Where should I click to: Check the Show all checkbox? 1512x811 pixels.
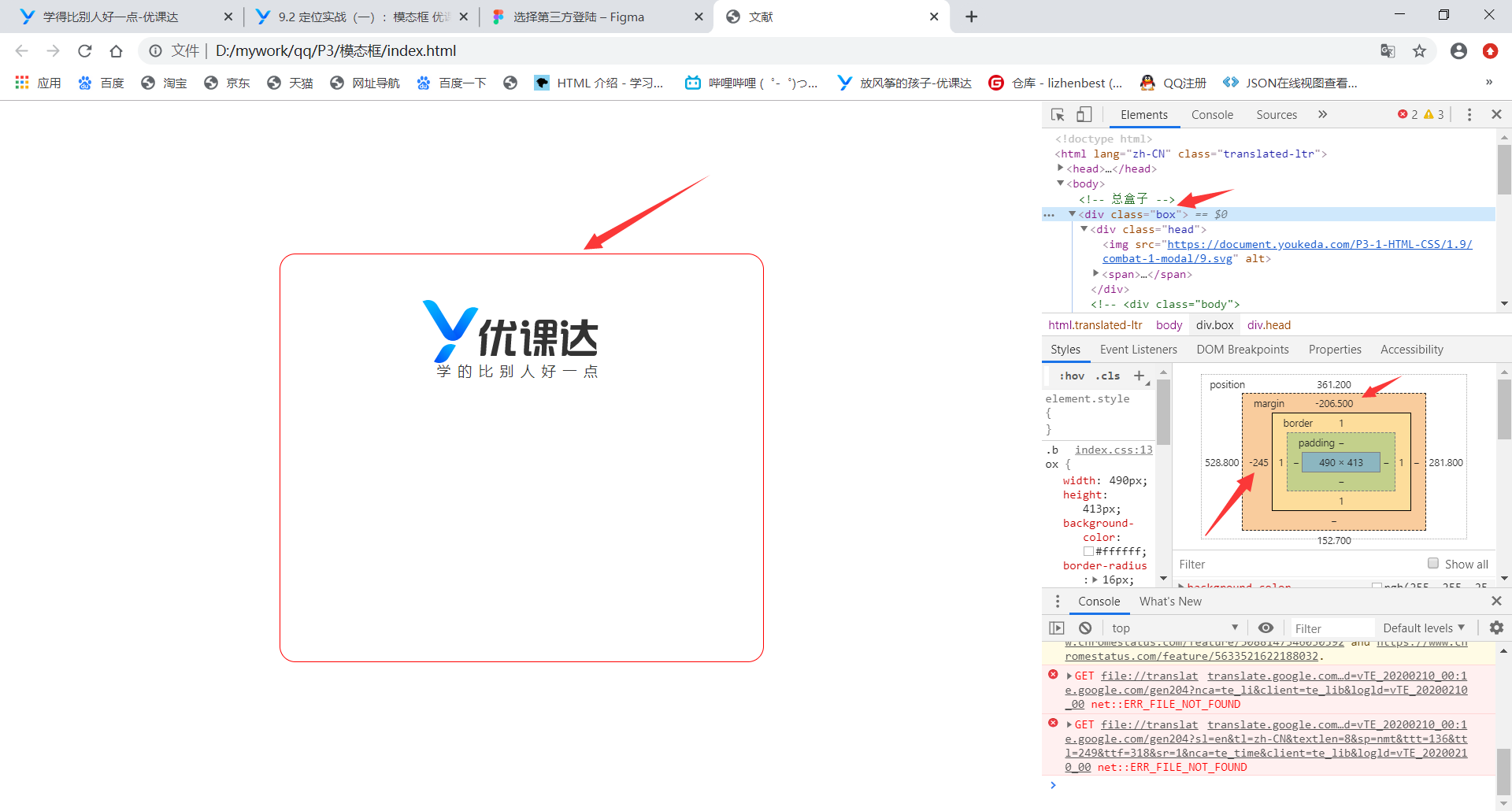point(1433,564)
